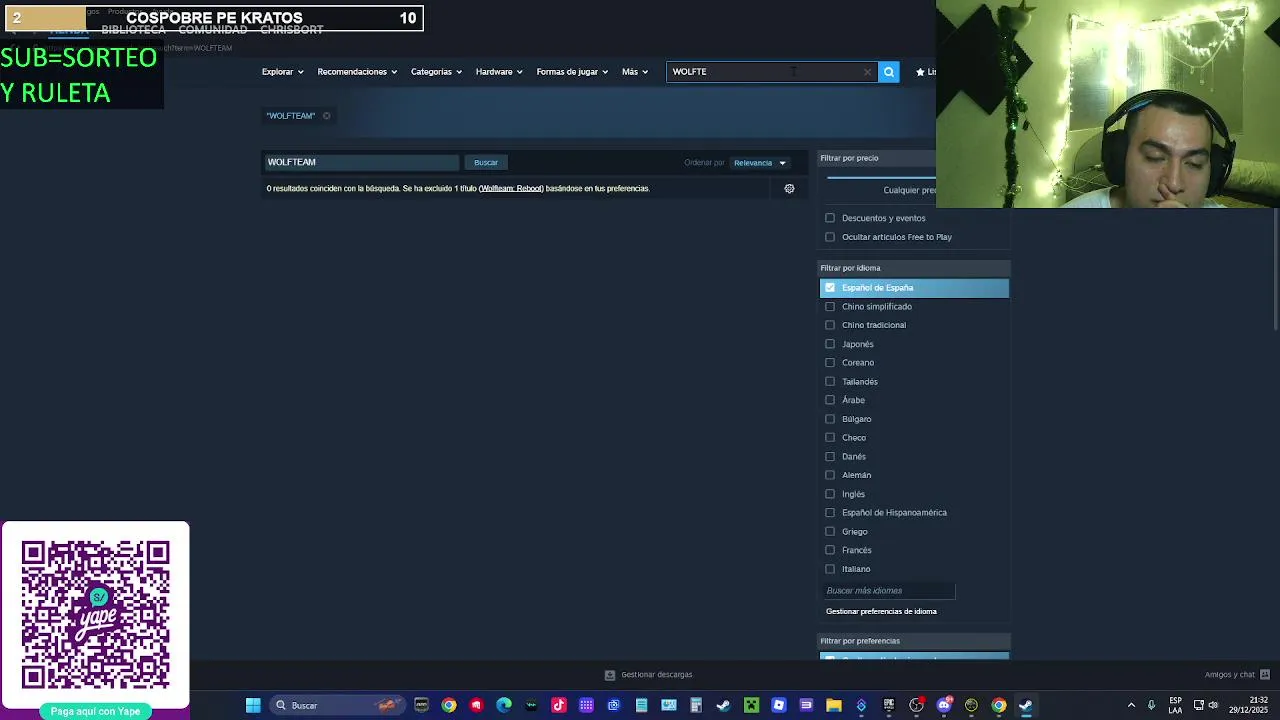Open Lista de deseos star icon
Image resolution: width=1280 pixels, height=720 pixels.
point(920,72)
